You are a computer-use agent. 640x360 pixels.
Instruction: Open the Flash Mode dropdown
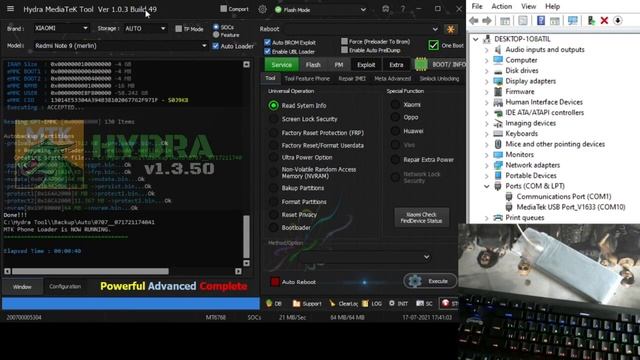click(320, 9)
